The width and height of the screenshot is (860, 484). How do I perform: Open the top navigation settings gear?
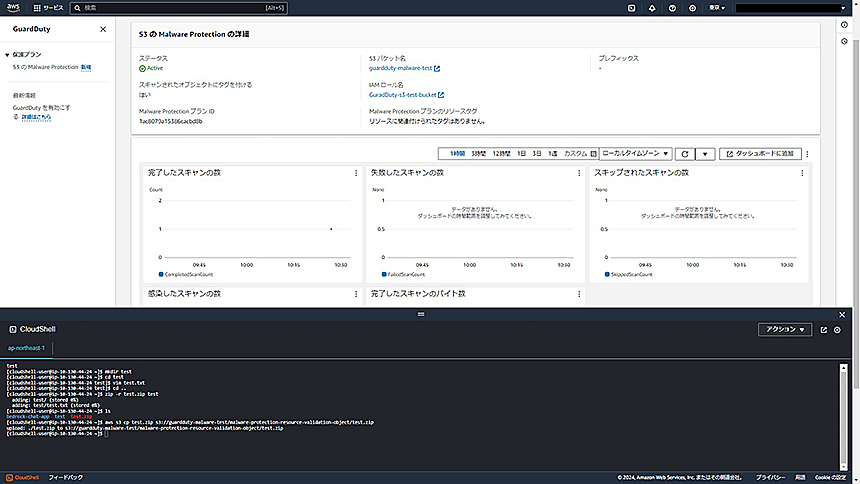(692, 8)
